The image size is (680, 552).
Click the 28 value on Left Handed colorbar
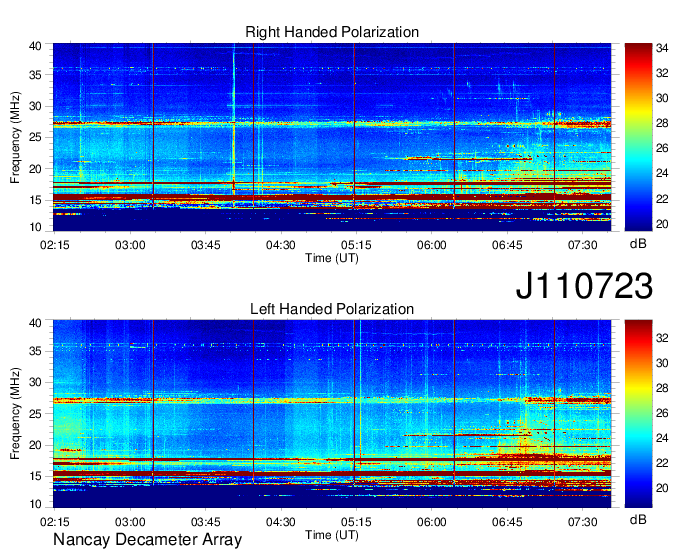click(662, 388)
